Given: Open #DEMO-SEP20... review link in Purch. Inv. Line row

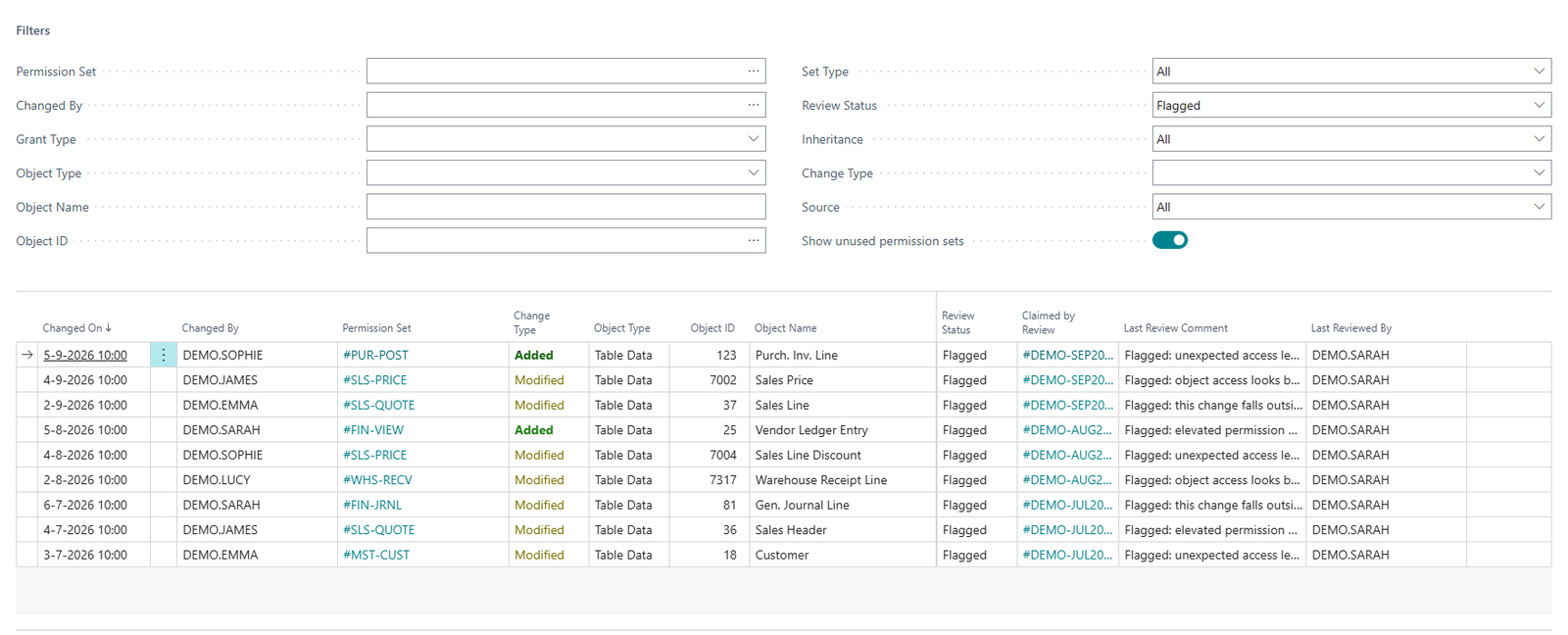Looking at the screenshot, I should point(1067,356).
